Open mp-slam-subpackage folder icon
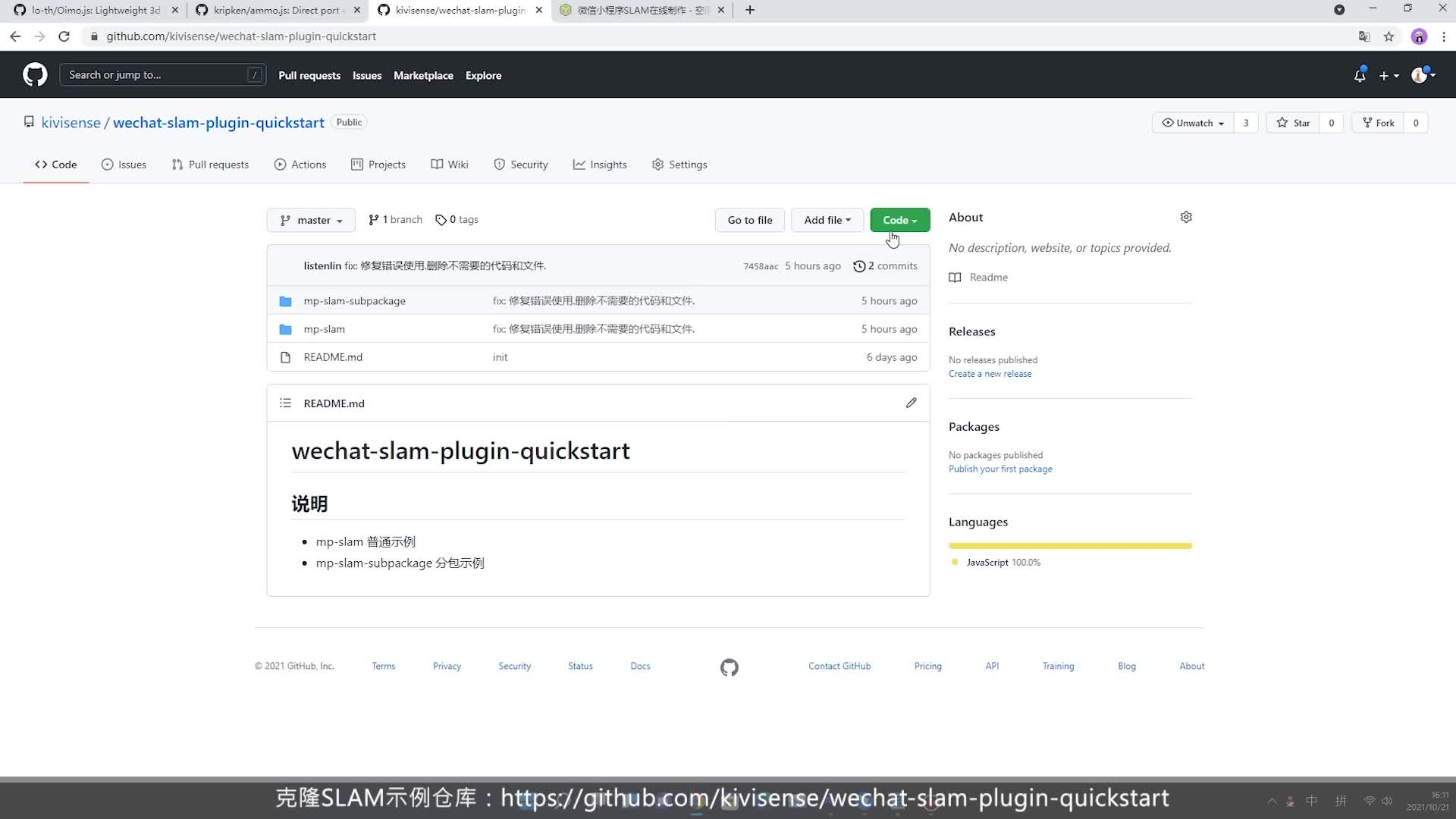1456x819 pixels. (x=285, y=301)
